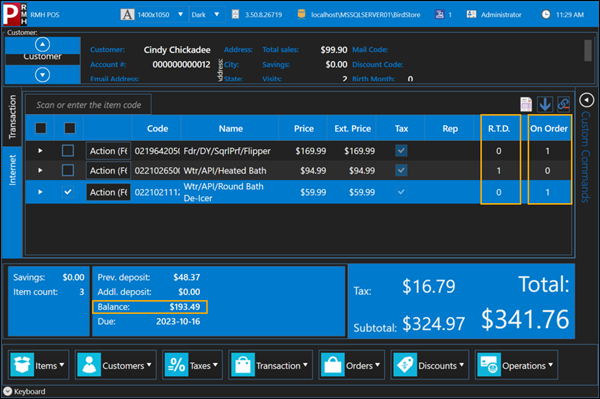Click the clock icon
600x399 pixels.
[x=546, y=15]
